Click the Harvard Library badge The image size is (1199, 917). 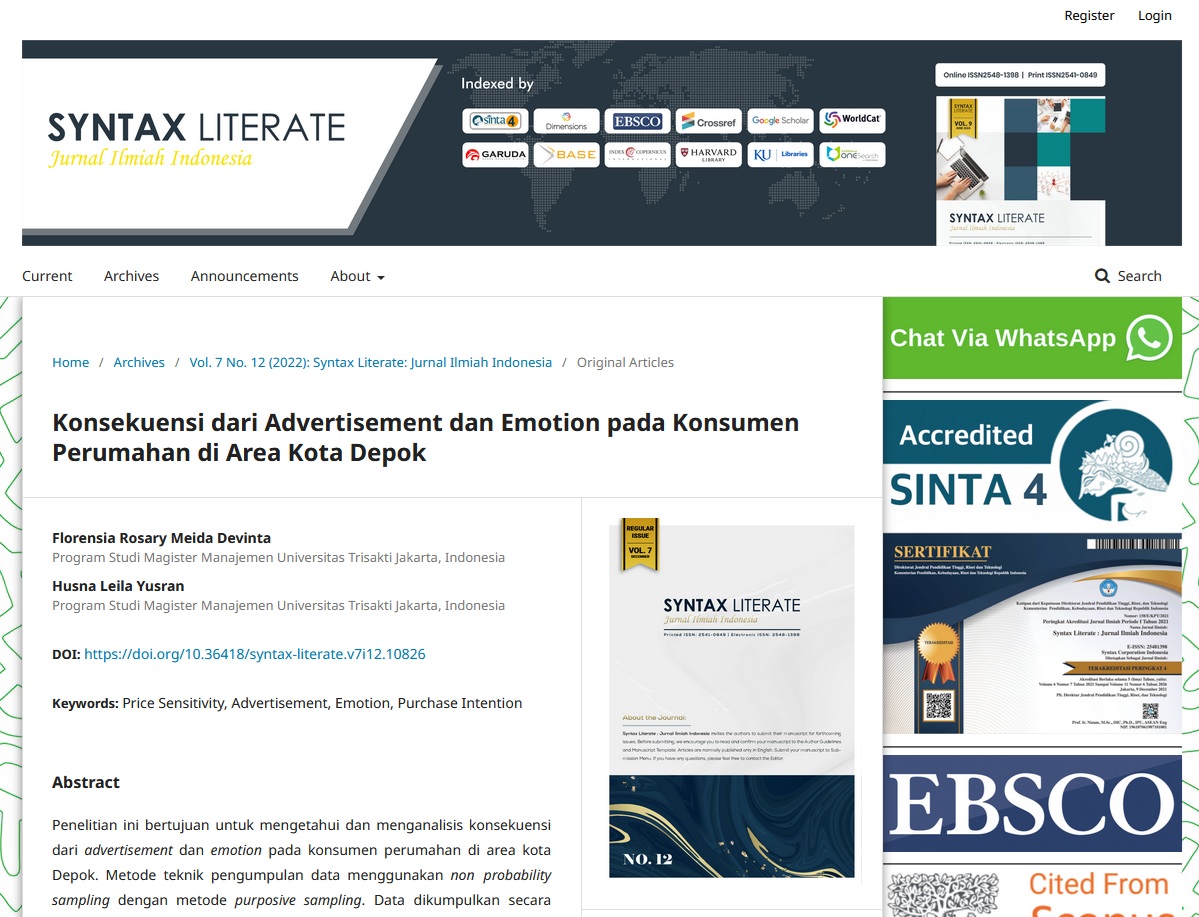708,155
